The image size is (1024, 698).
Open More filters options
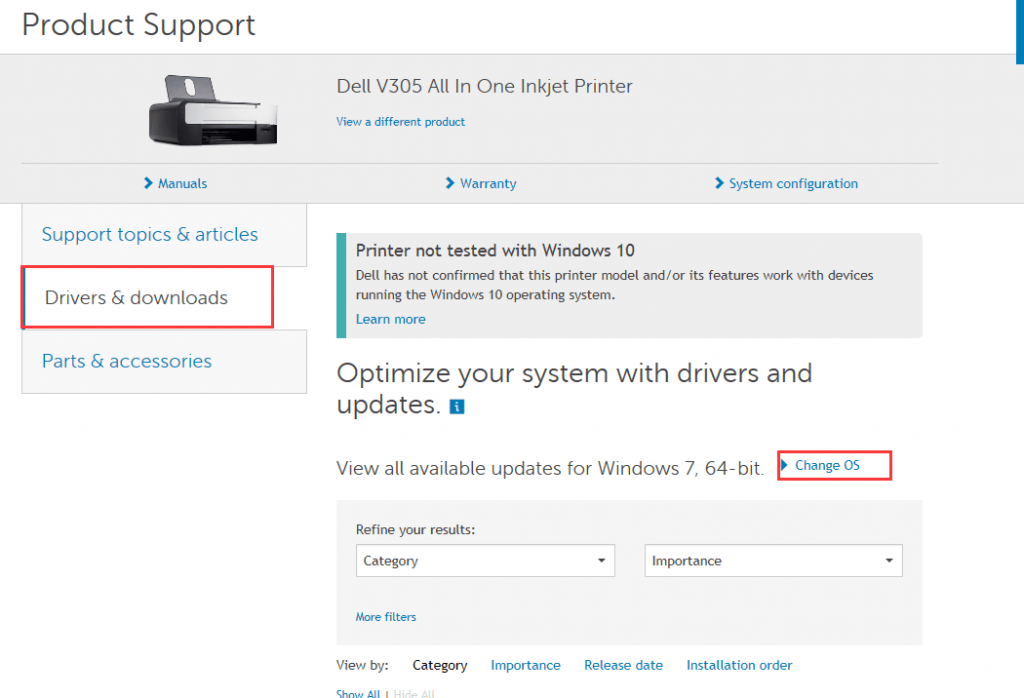click(x=385, y=617)
